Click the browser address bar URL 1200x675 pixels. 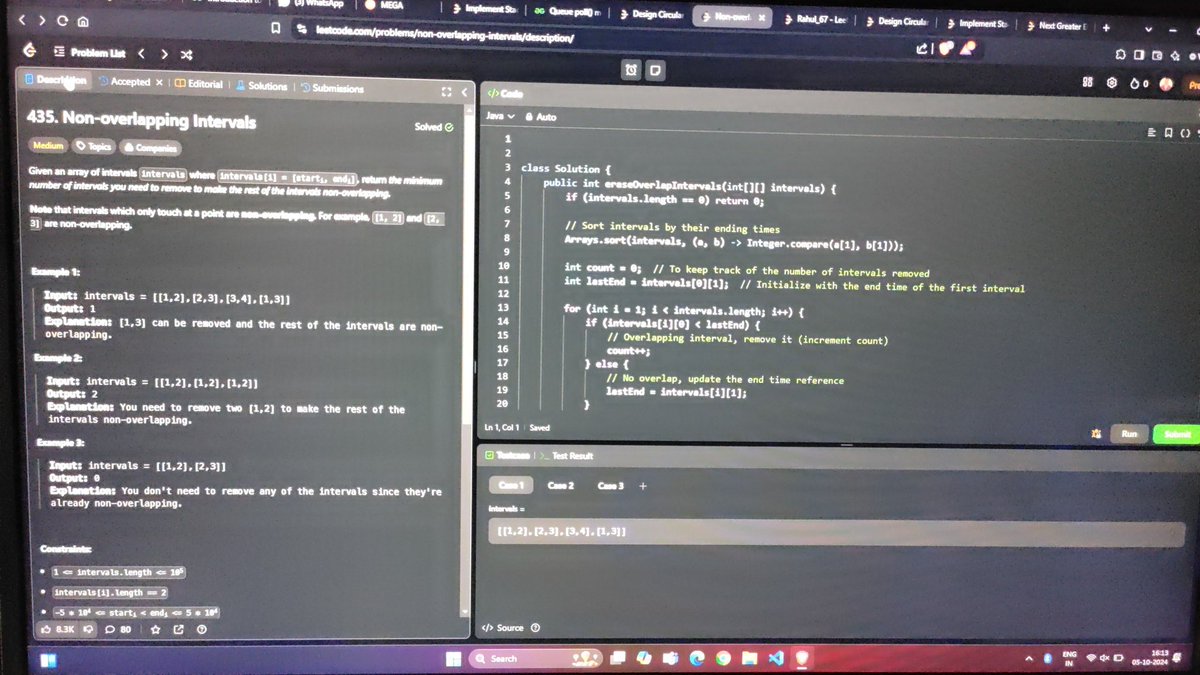444,32
